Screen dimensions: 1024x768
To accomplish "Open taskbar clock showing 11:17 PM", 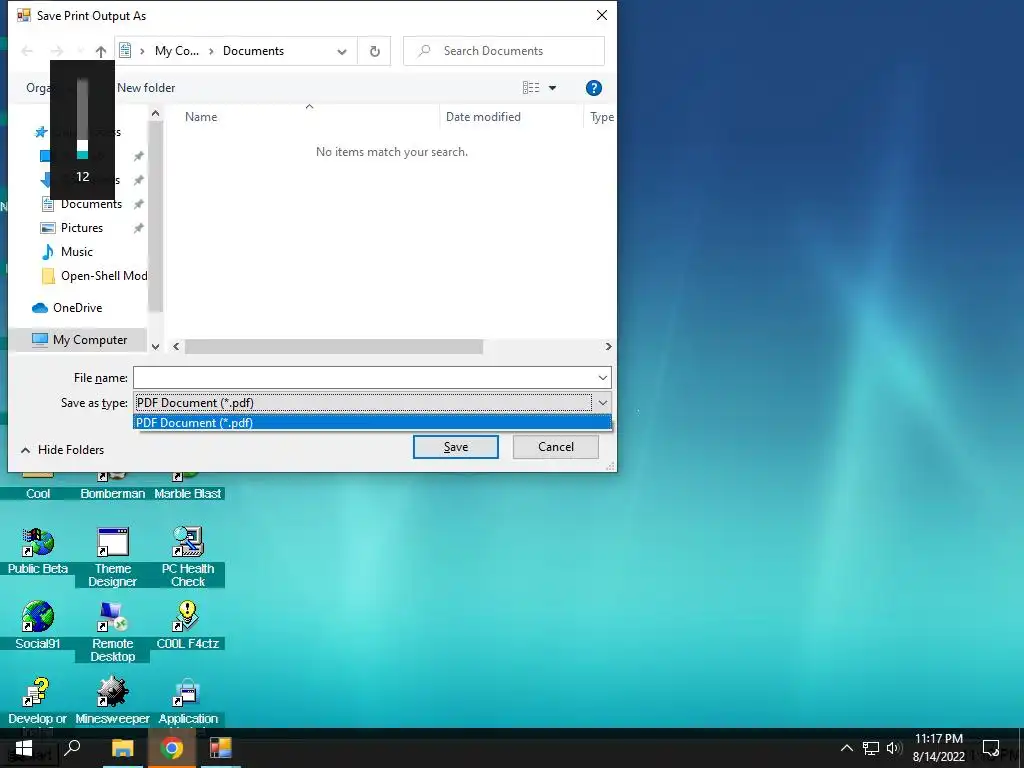I will [938, 748].
